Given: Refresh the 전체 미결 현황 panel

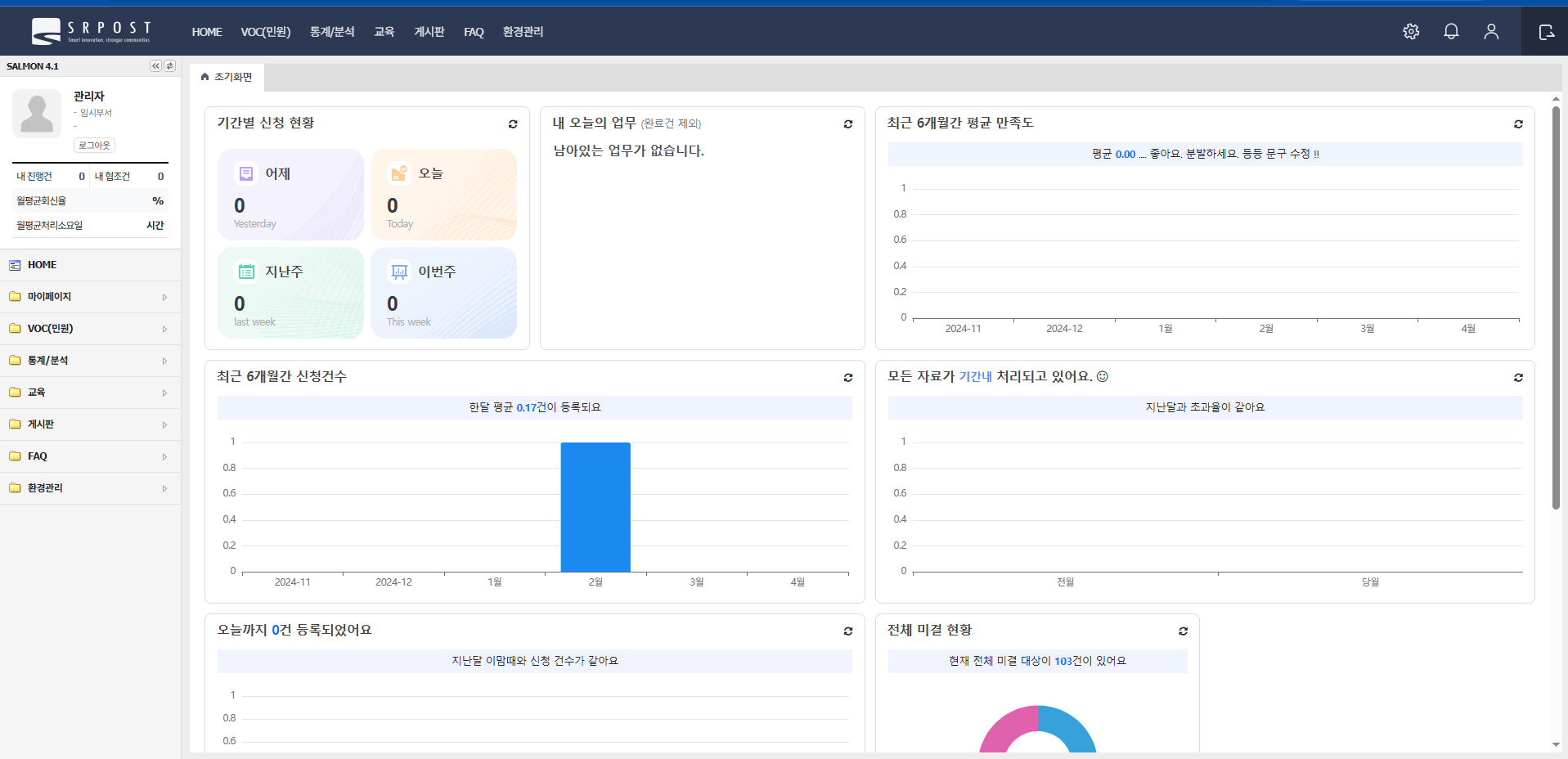Looking at the screenshot, I should (1183, 631).
